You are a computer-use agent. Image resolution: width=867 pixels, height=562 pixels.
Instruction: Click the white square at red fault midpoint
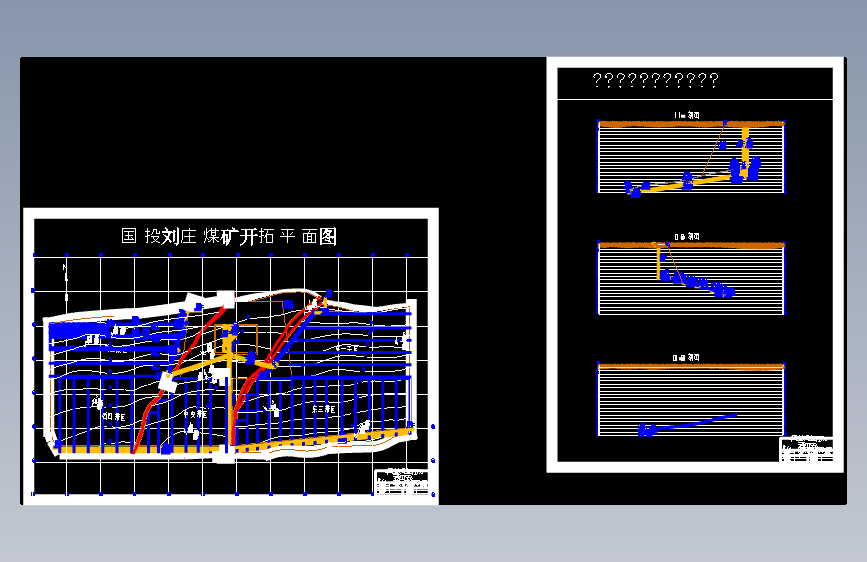[166, 382]
